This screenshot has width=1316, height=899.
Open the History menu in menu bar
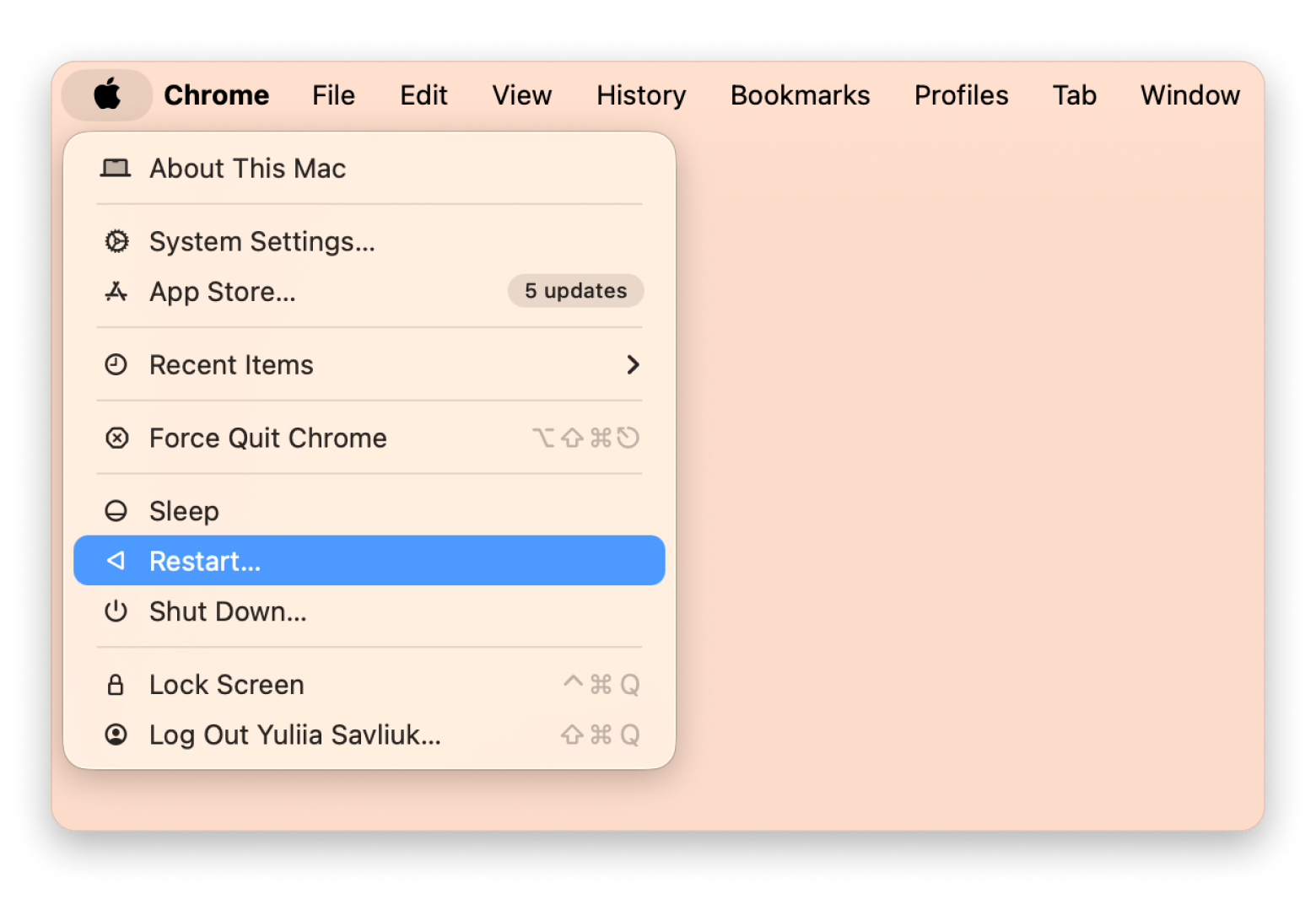pos(641,95)
